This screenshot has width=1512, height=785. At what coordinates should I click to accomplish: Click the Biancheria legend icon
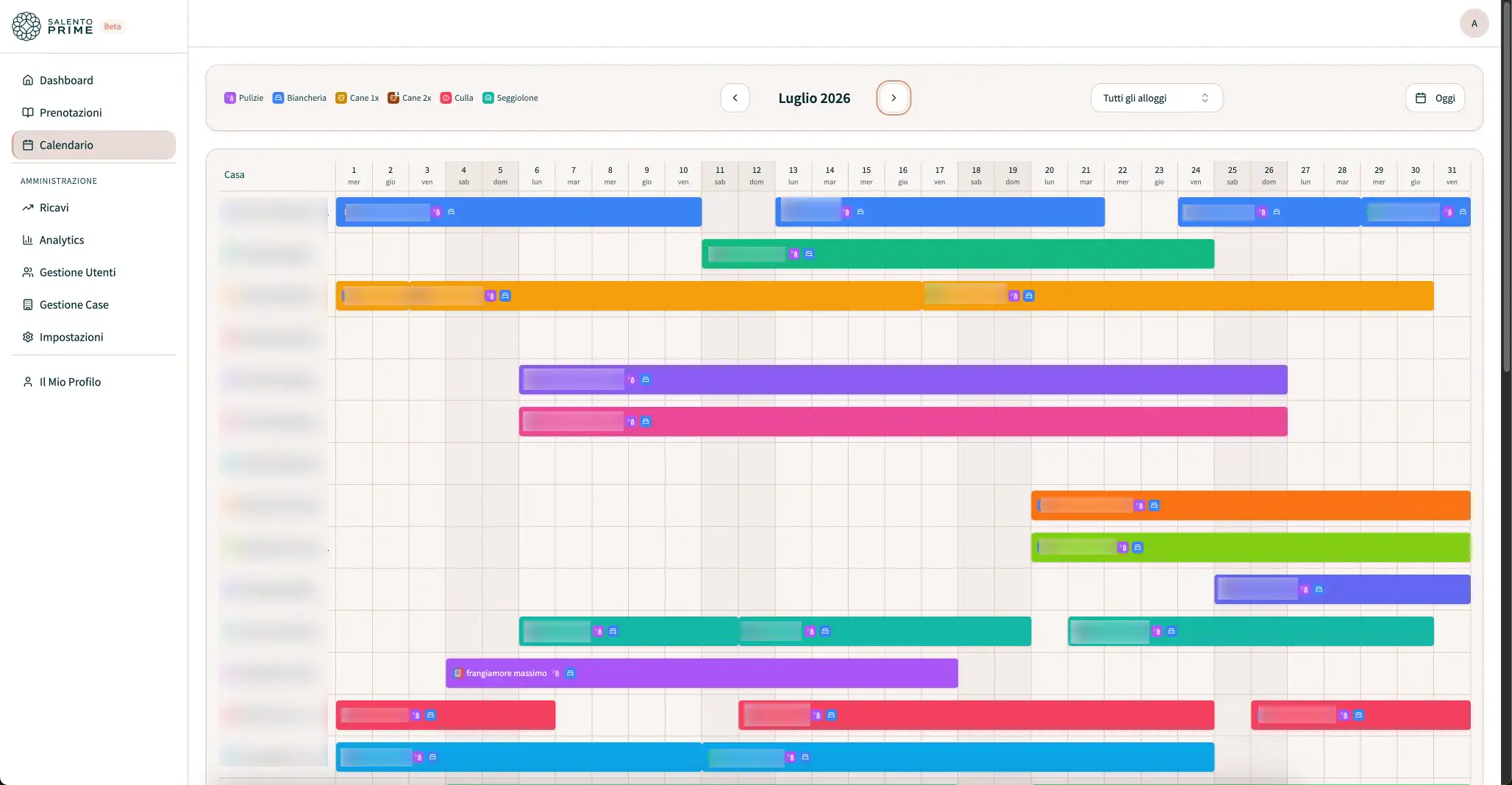(278, 98)
